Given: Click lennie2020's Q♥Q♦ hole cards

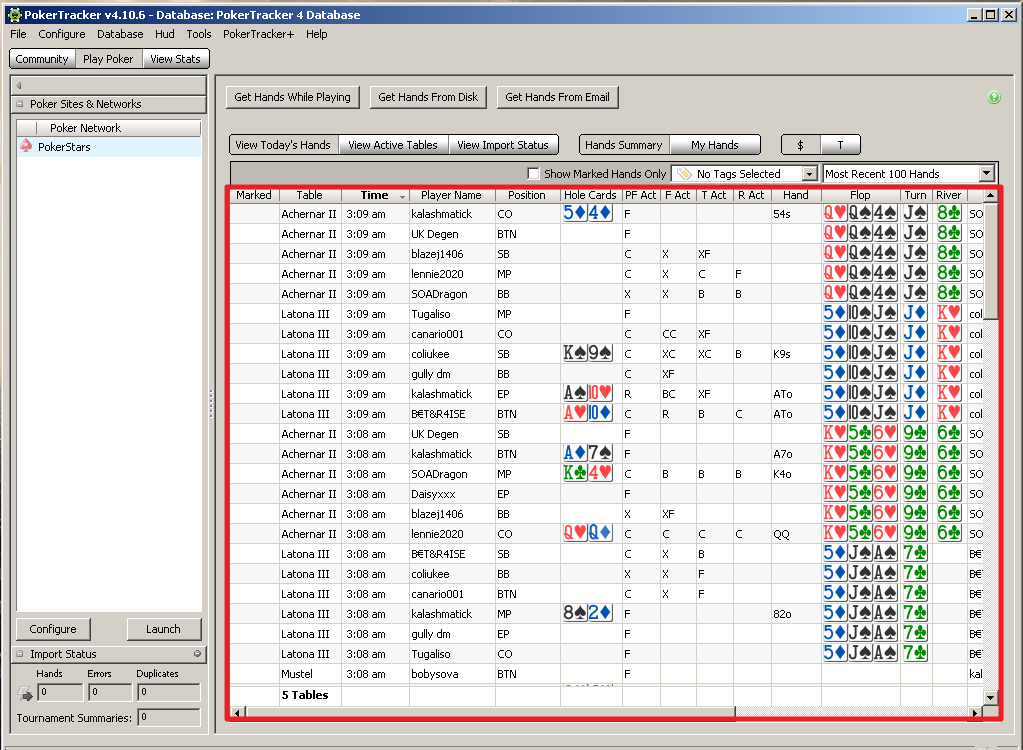Looking at the screenshot, I should (588, 533).
